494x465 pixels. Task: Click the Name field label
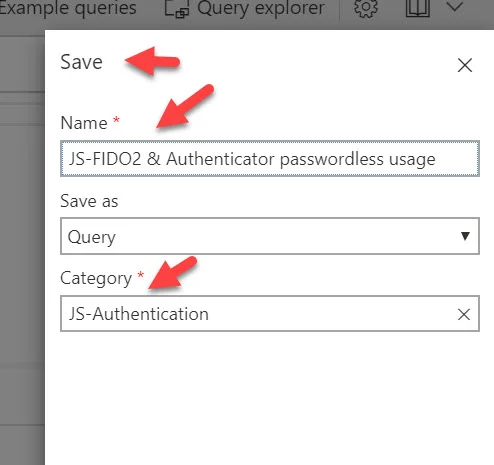84,123
